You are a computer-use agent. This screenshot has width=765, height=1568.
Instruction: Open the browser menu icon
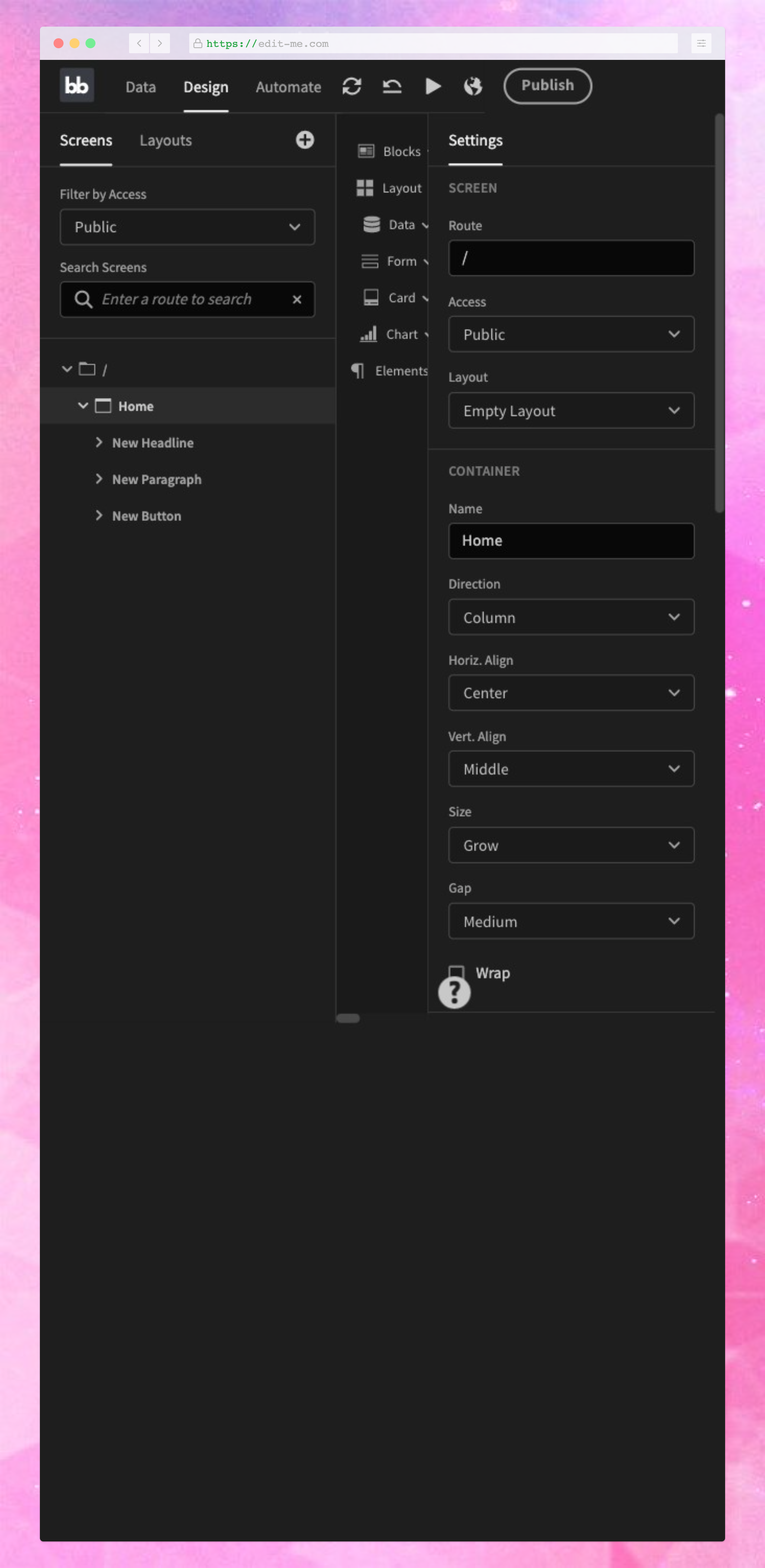click(x=701, y=43)
